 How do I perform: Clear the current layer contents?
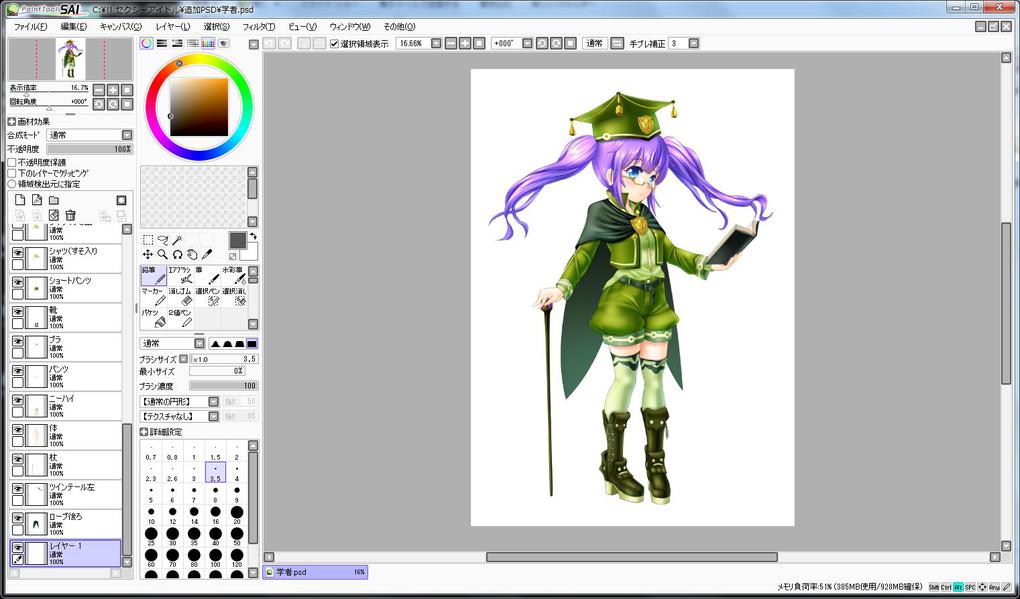(x=54, y=215)
